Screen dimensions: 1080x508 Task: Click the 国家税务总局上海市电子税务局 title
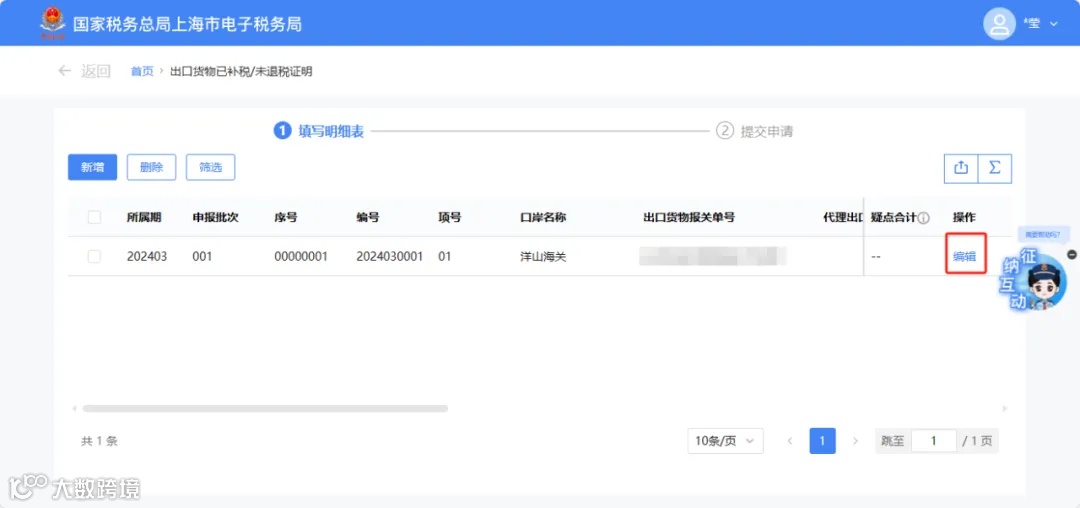pos(187,24)
